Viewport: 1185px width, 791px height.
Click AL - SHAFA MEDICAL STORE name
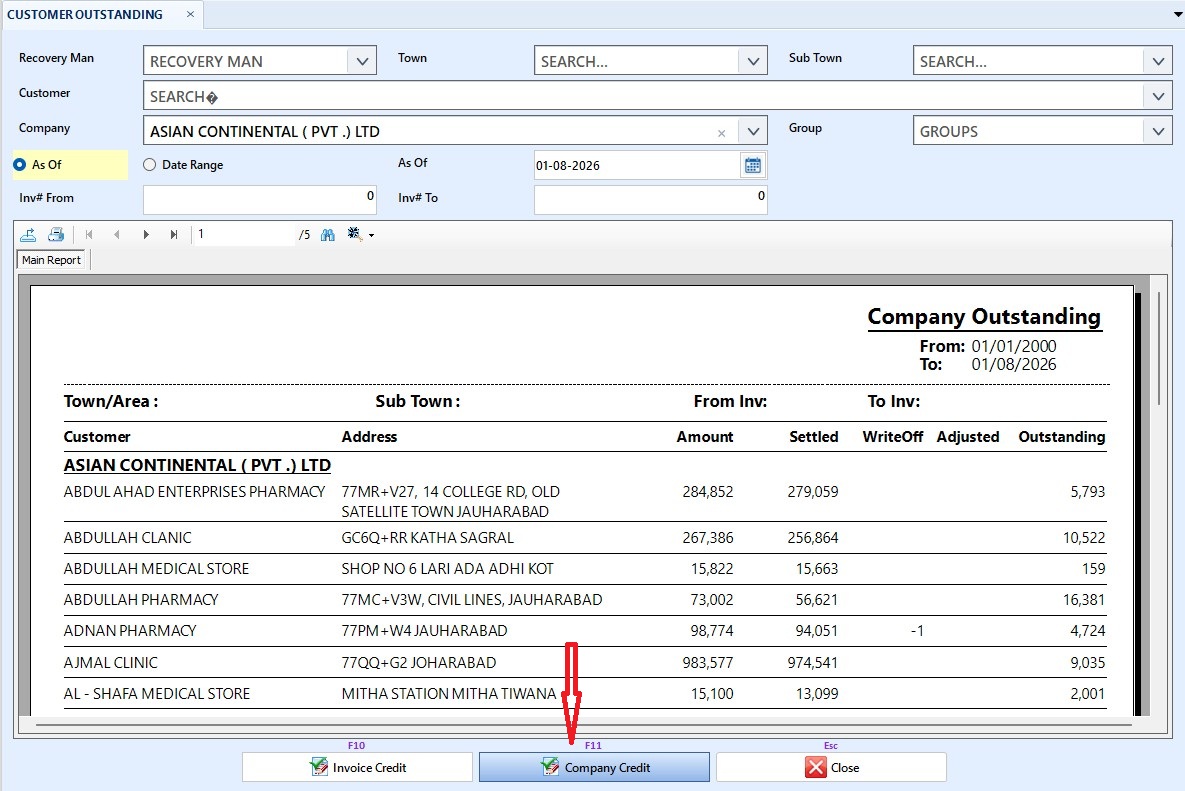pyautogui.click(x=156, y=694)
